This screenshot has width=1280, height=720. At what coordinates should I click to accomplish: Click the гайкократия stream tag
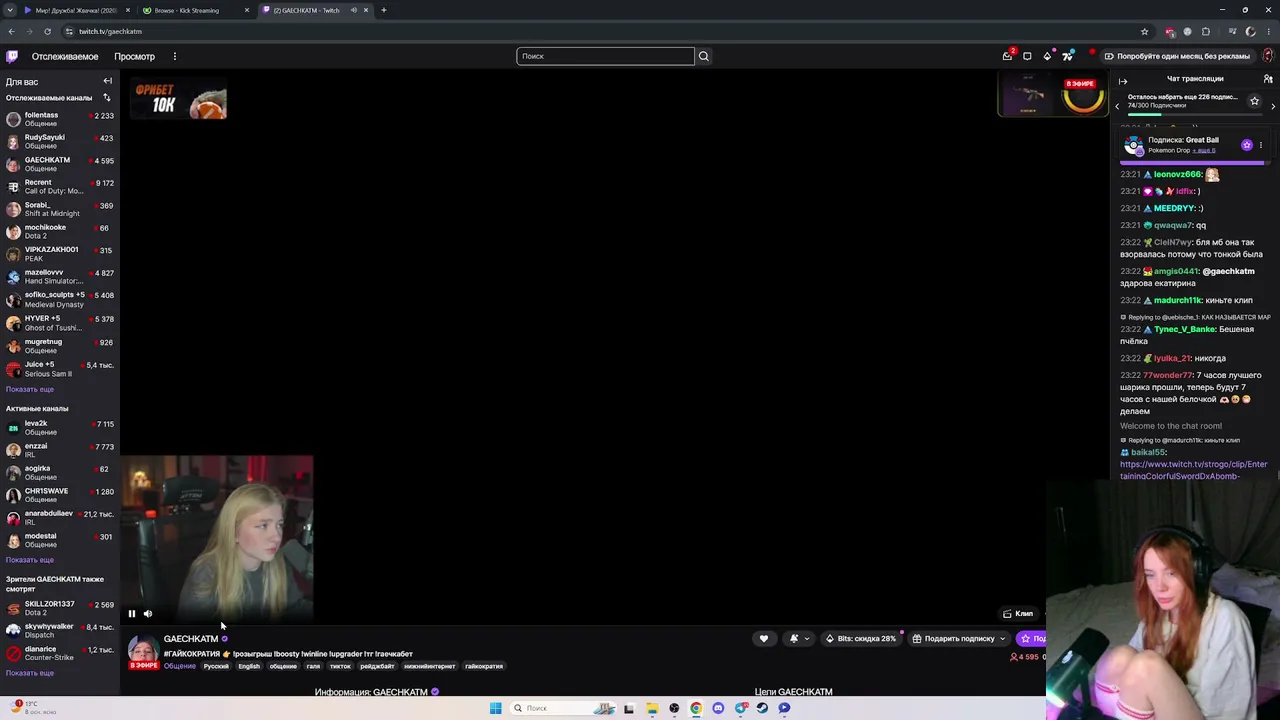[x=484, y=666]
